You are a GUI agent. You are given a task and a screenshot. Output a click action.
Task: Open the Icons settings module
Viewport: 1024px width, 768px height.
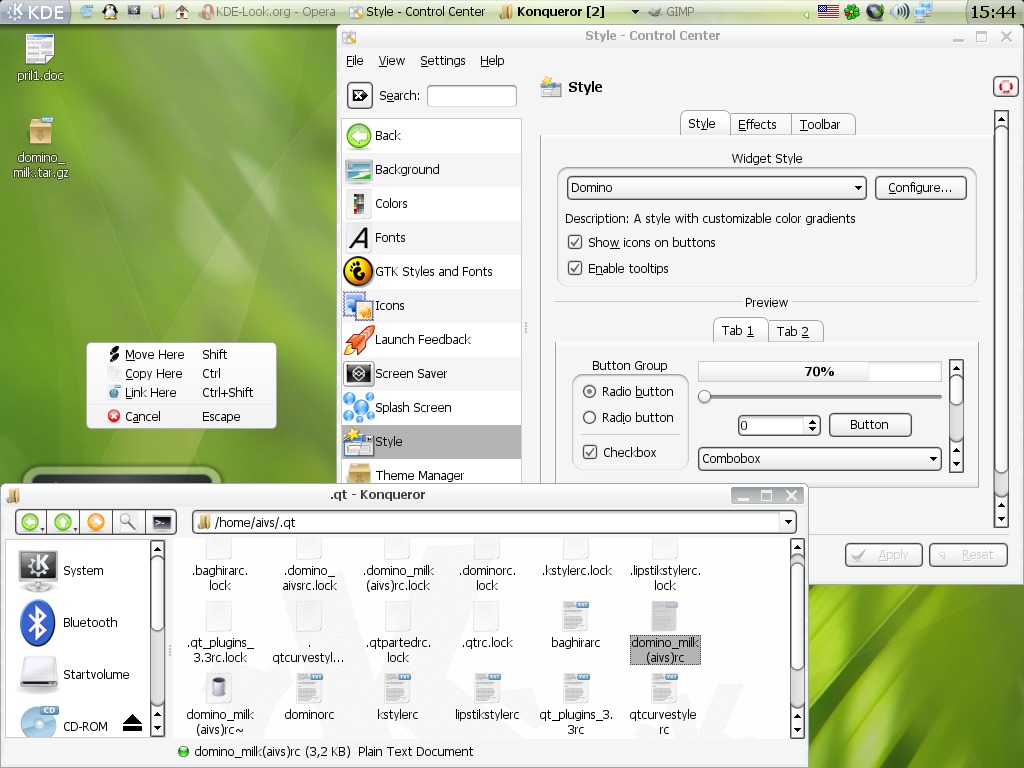[x=432, y=306]
